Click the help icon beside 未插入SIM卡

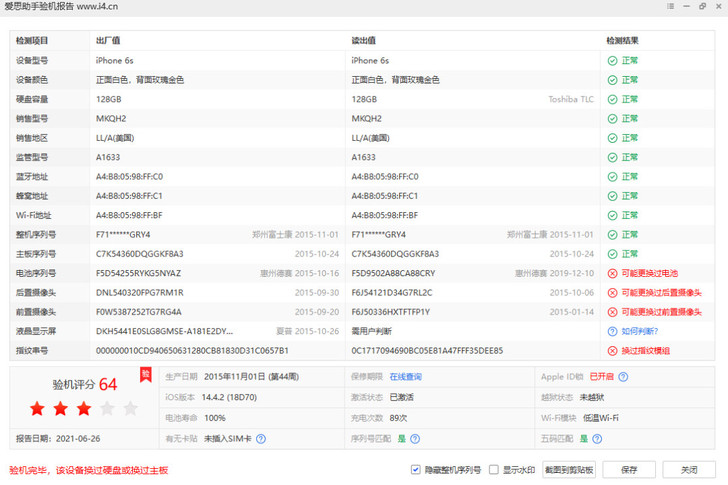[x=261, y=439]
